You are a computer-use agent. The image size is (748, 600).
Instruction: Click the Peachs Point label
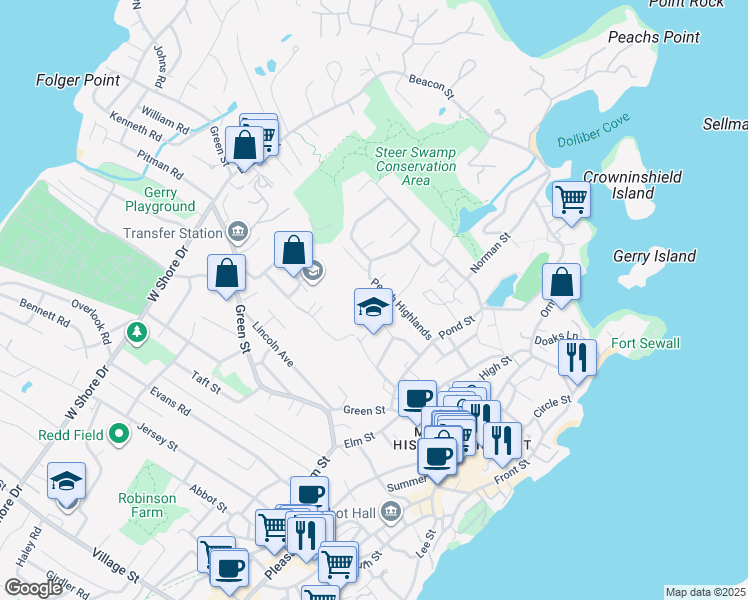click(x=654, y=37)
